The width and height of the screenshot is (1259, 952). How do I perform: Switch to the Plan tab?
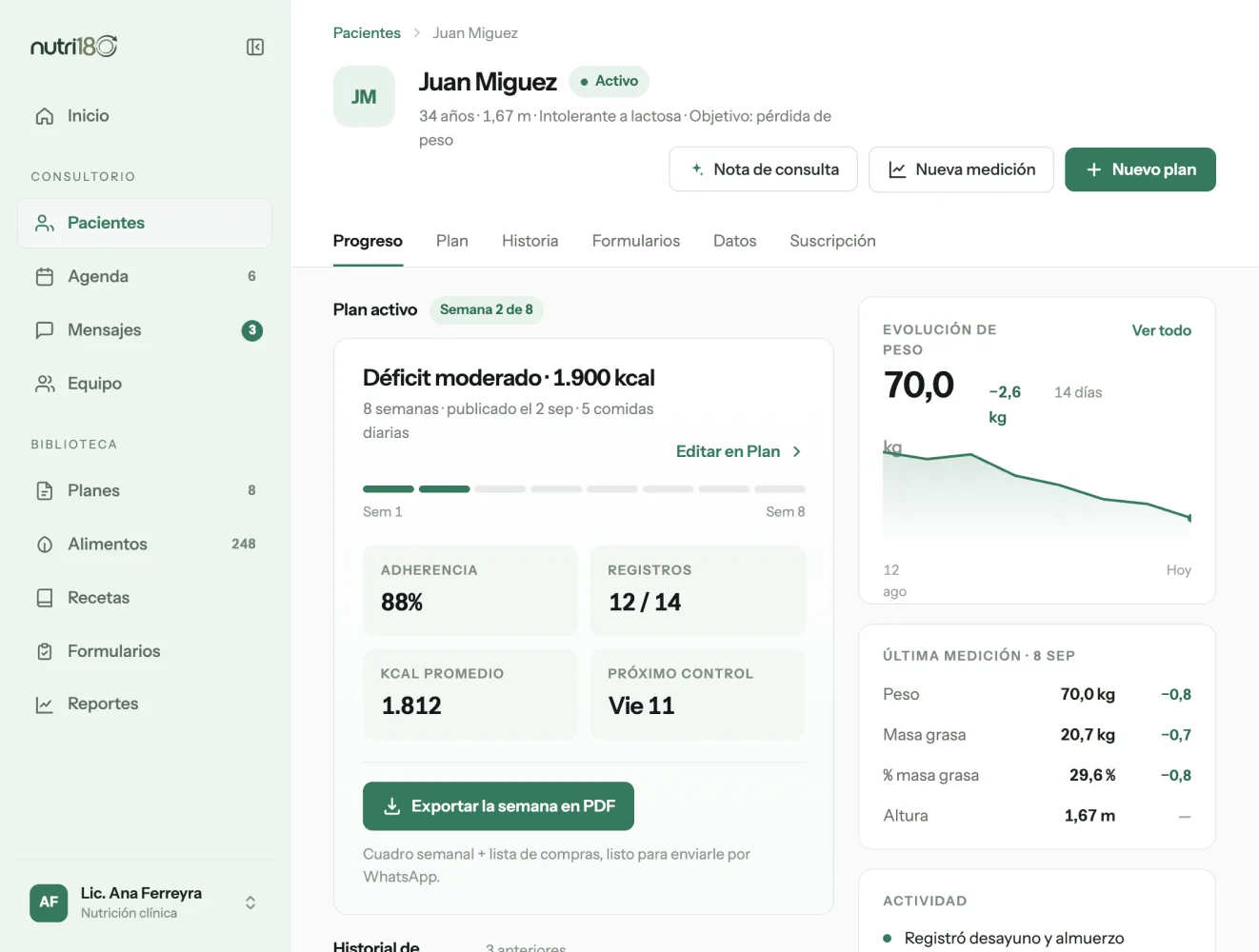point(452,241)
